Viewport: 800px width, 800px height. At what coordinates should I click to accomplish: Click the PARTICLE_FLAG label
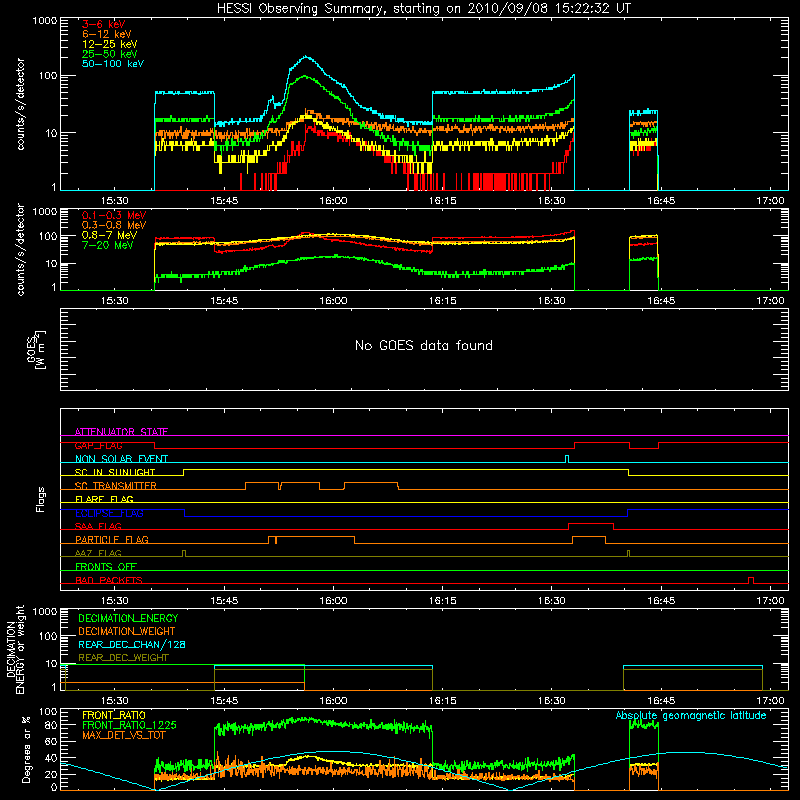click(x=112, y=539)
